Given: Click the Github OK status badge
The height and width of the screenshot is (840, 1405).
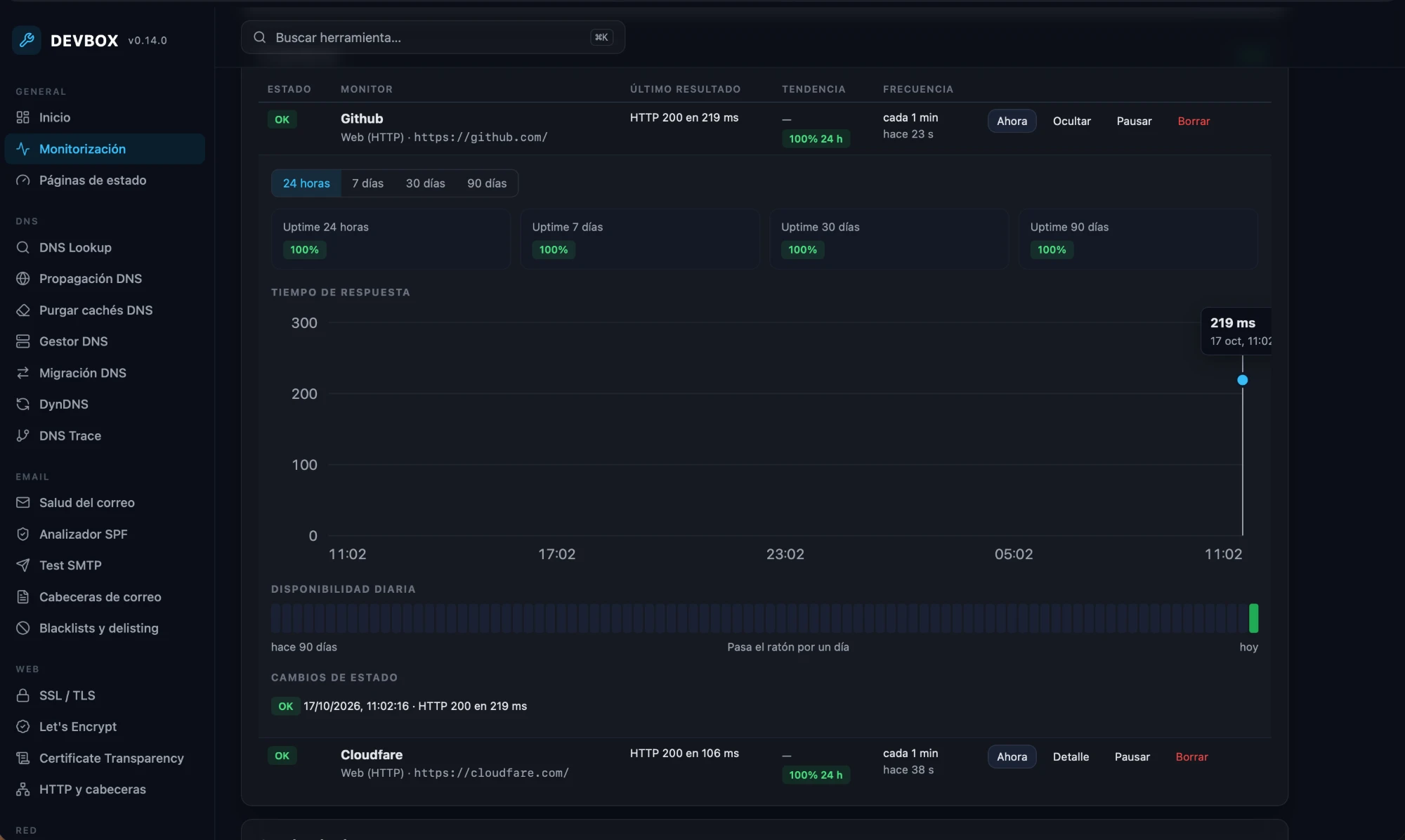Looking at the screenshot, I should click(x=282, y=119).
